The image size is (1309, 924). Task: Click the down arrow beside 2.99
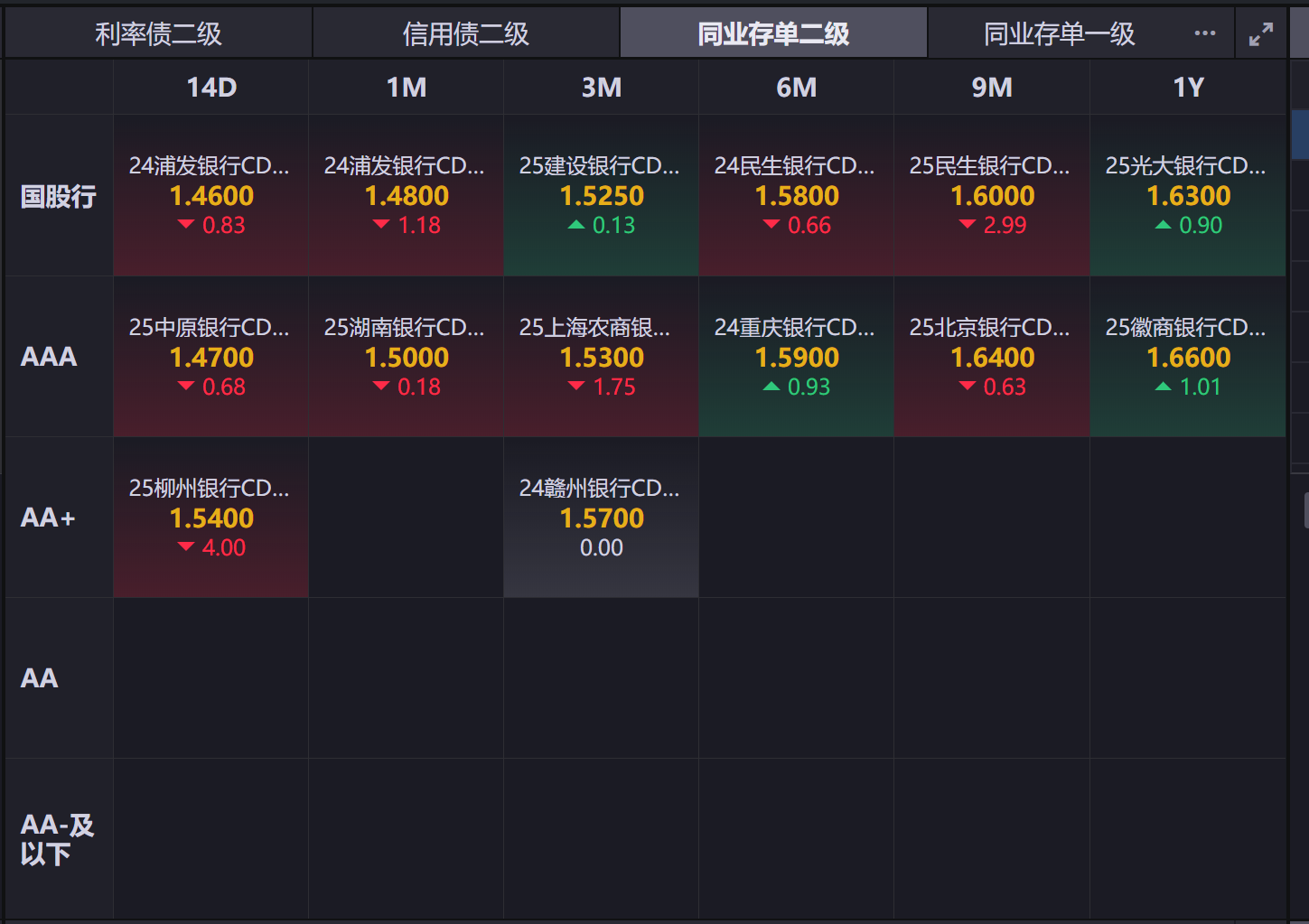coord(968,225)
